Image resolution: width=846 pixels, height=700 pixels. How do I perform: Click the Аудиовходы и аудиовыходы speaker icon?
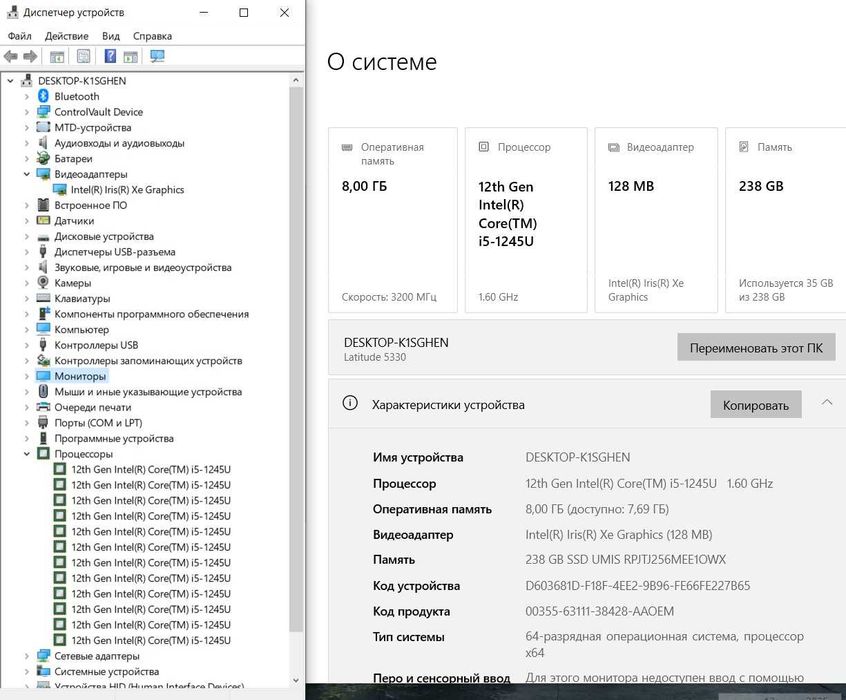tap(43, 142)
